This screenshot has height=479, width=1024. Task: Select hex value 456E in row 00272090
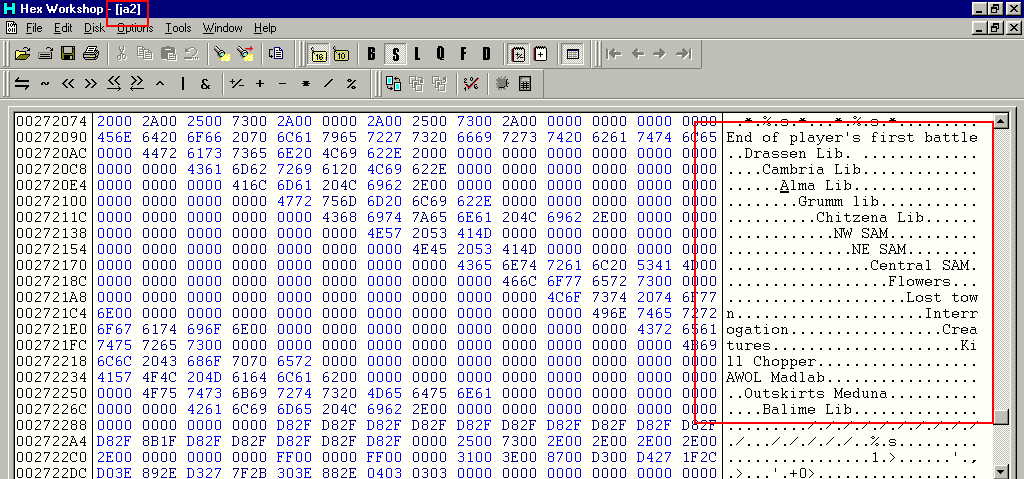(114, 137)
